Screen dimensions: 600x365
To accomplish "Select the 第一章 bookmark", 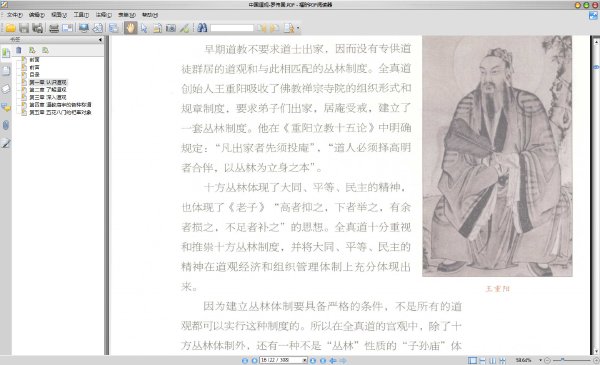I will (x=48, y=82).
